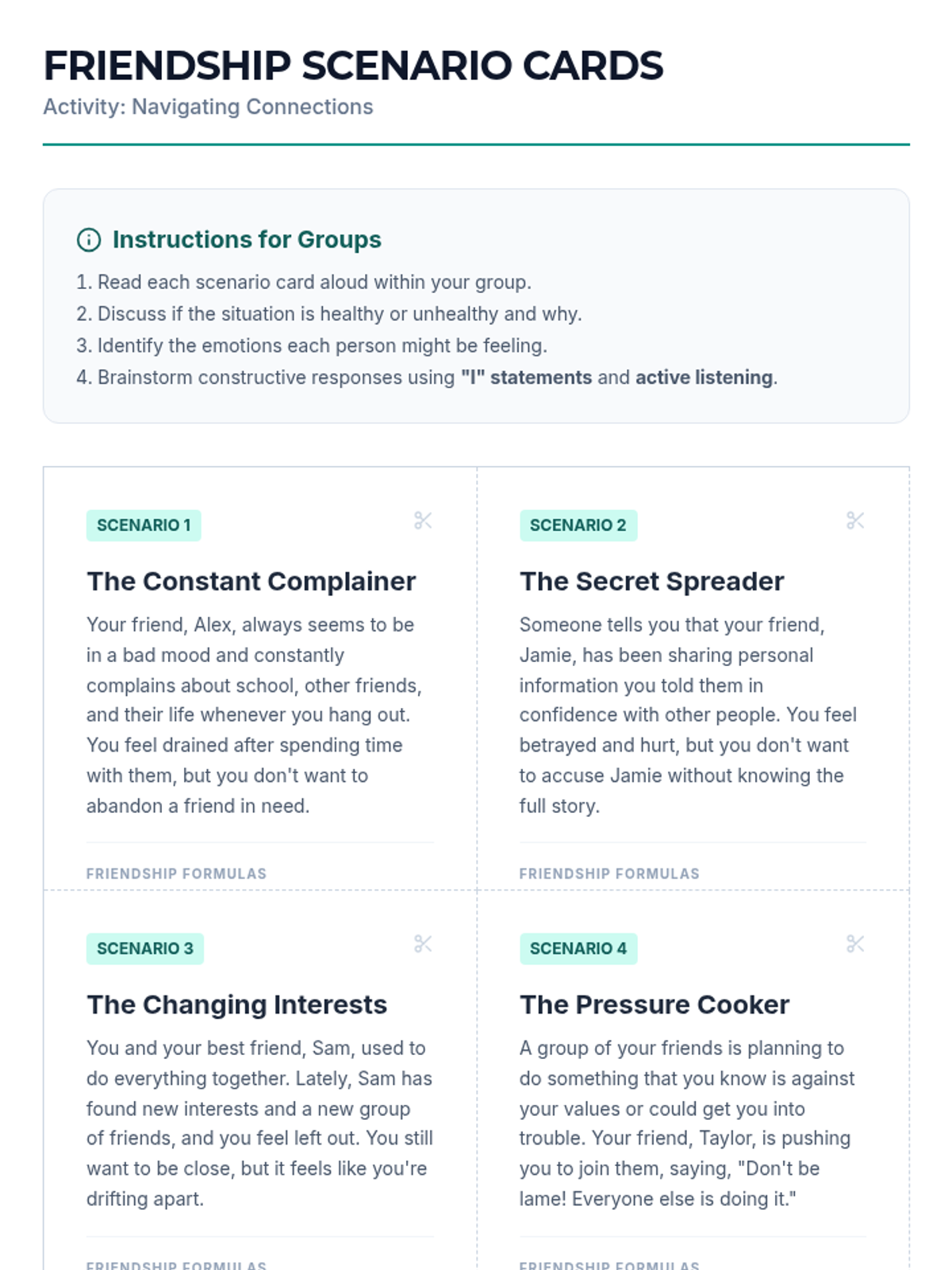Click the Changing Interests card title
The image size is (952, 1270).
(237, 1005)
